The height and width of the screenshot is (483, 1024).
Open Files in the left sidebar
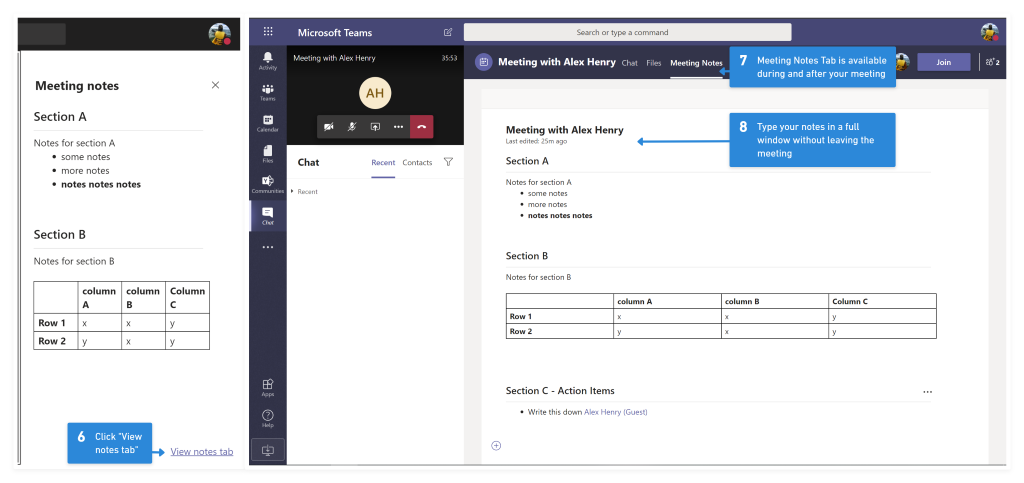tap(268, 154)
